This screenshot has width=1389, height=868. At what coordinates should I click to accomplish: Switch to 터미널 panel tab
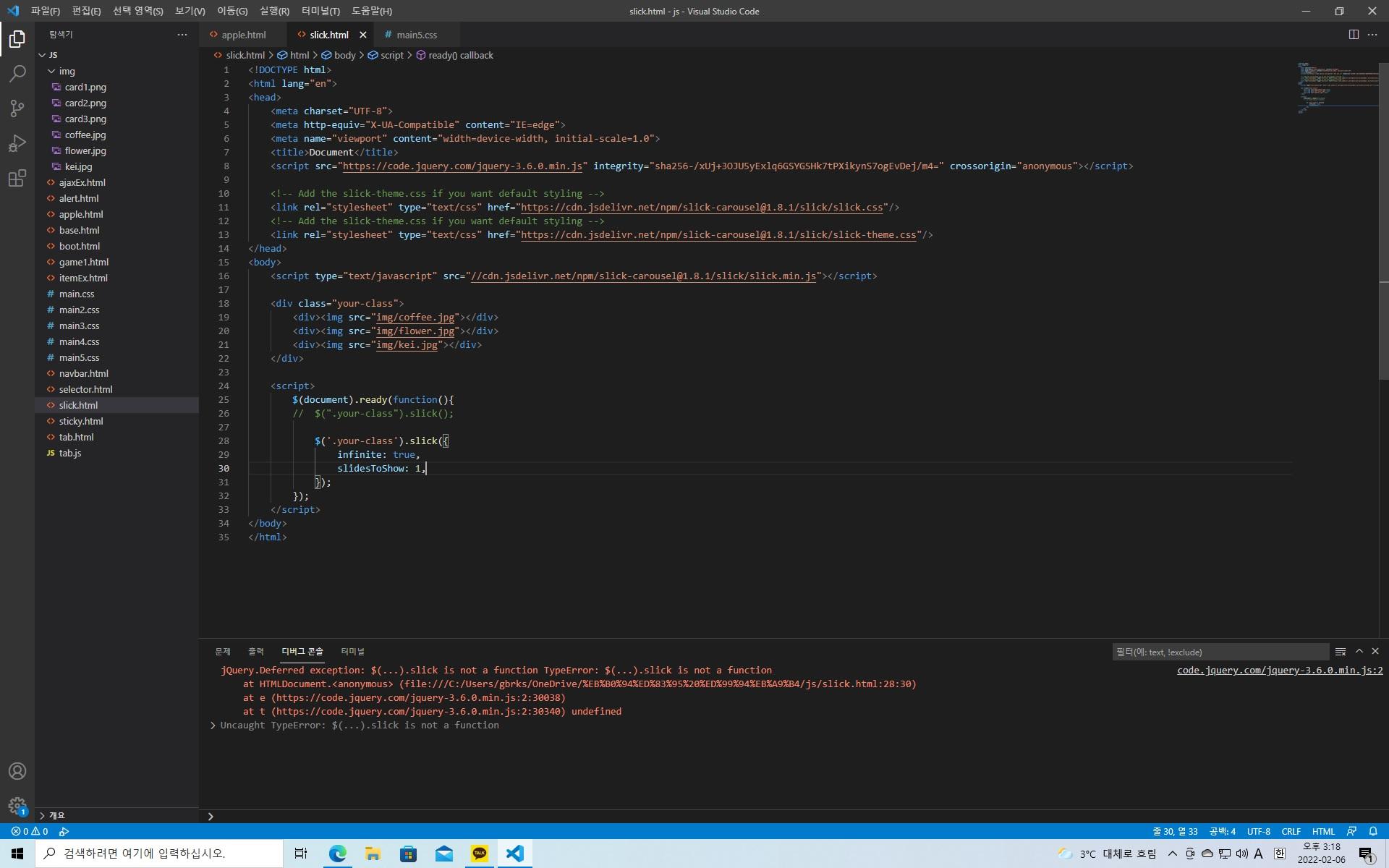352,652
